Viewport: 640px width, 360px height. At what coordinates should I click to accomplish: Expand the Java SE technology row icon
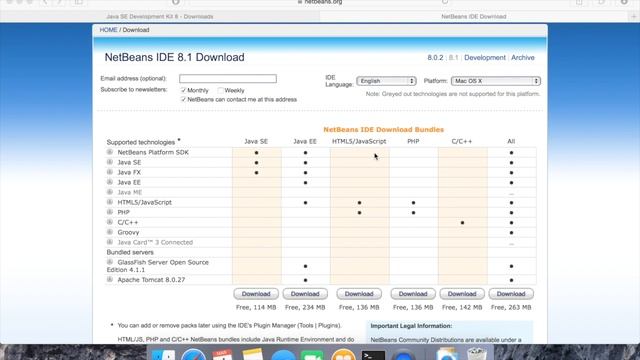click(109, 162)
